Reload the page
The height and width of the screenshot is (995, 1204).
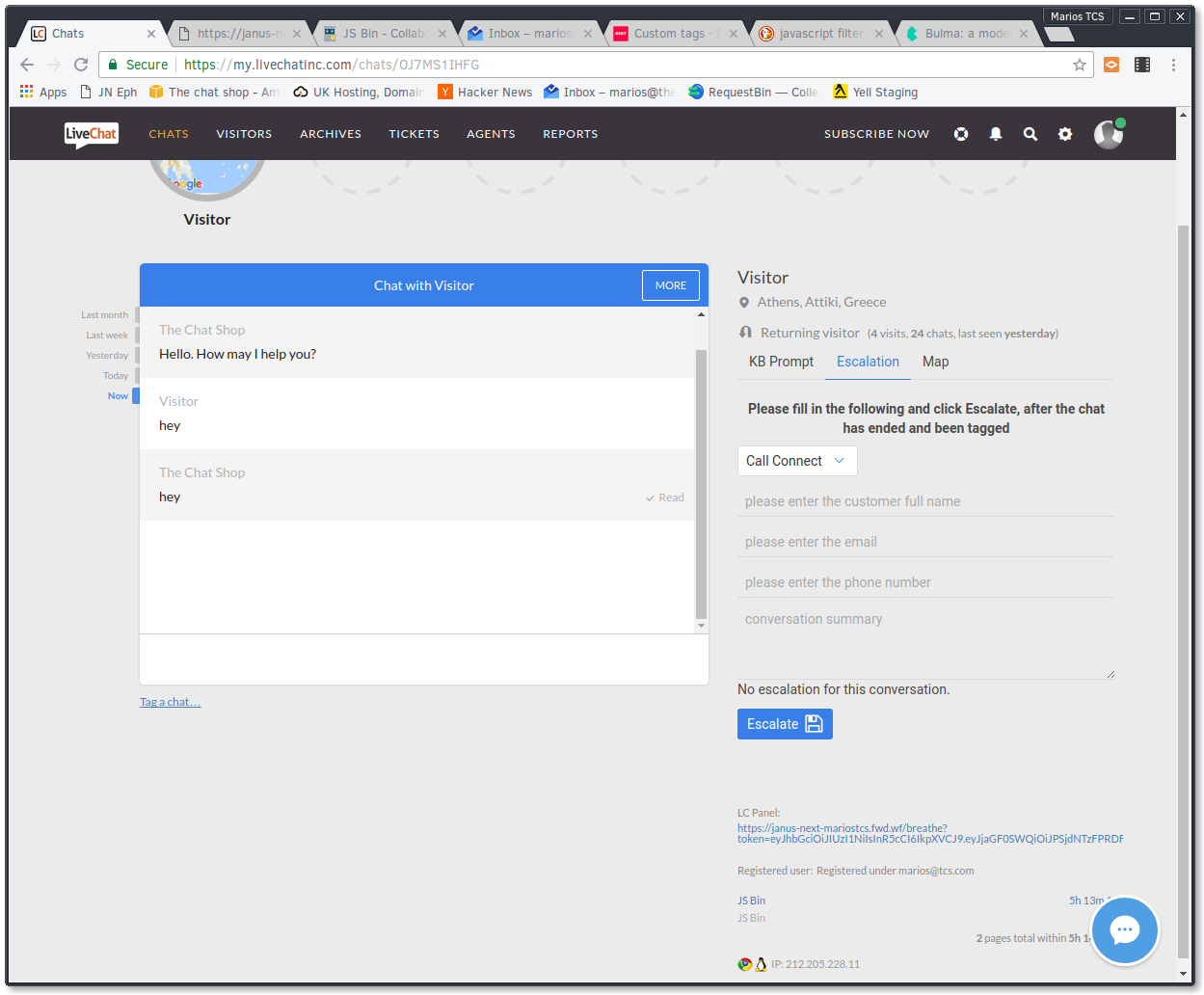point(81,65)
